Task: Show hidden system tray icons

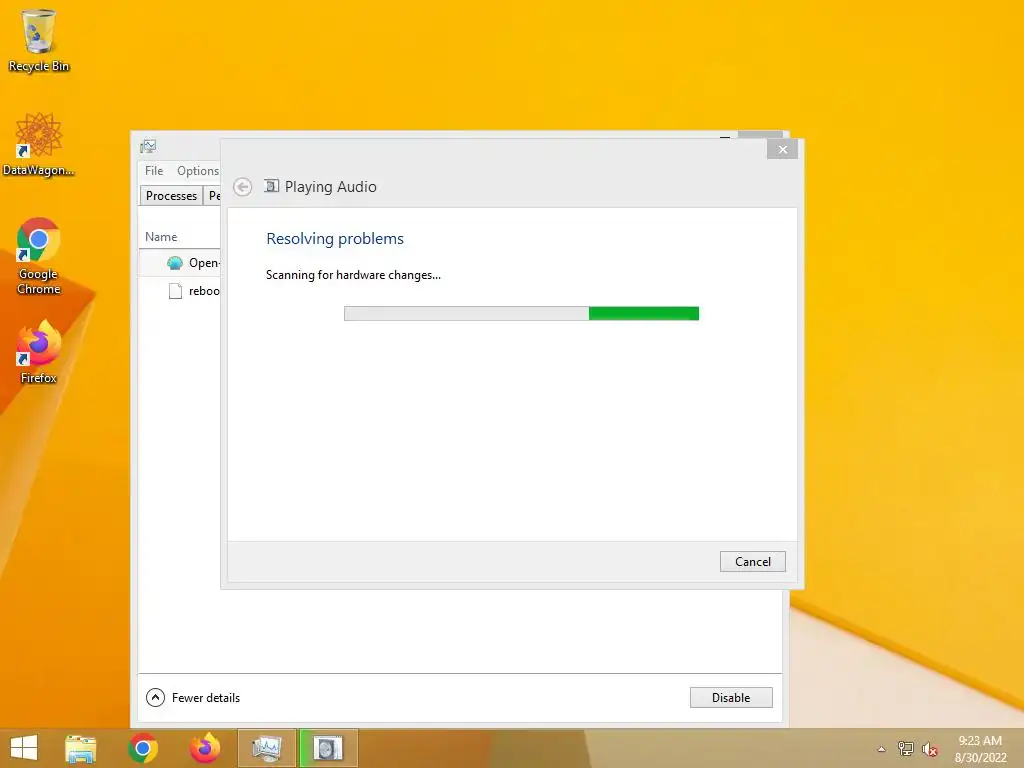Action: coord(881,749)
